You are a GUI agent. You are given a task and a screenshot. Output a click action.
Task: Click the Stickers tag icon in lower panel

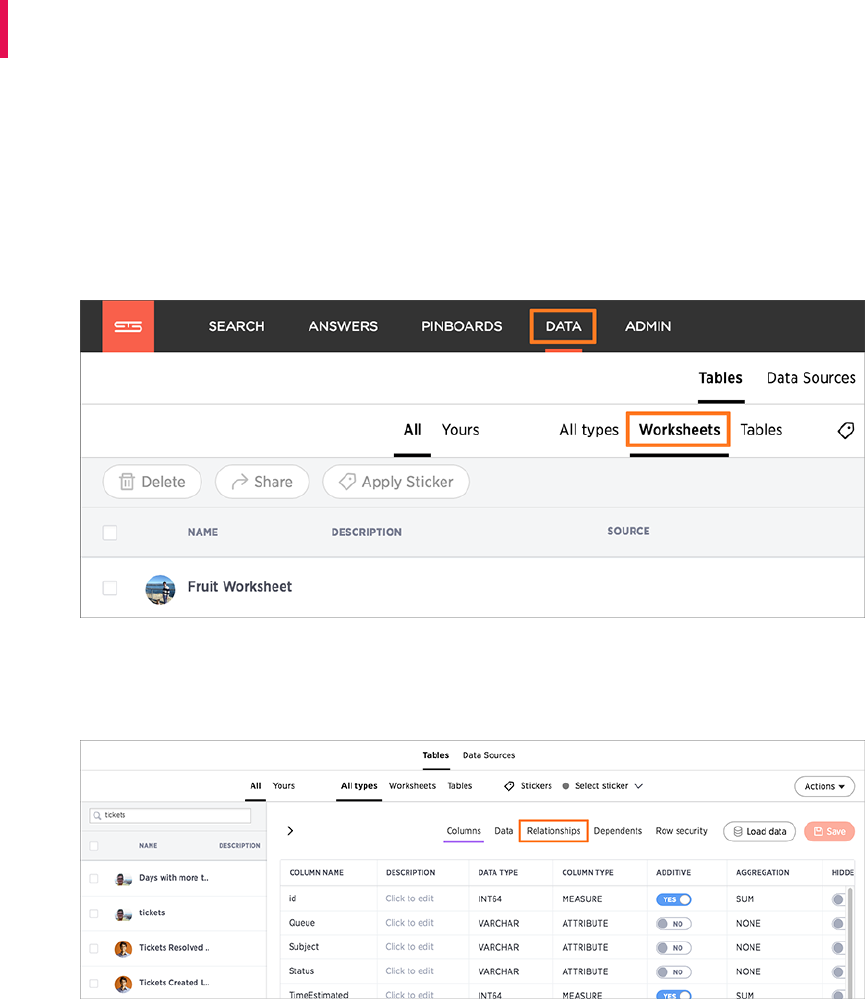click(x=509, y=786)
